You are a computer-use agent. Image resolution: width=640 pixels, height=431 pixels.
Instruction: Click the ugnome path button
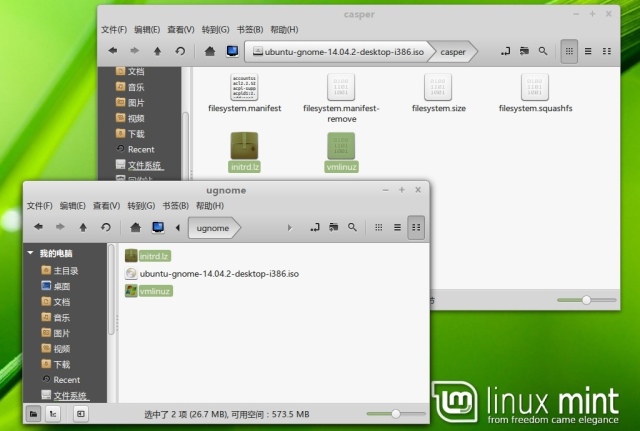click(213, 228)
